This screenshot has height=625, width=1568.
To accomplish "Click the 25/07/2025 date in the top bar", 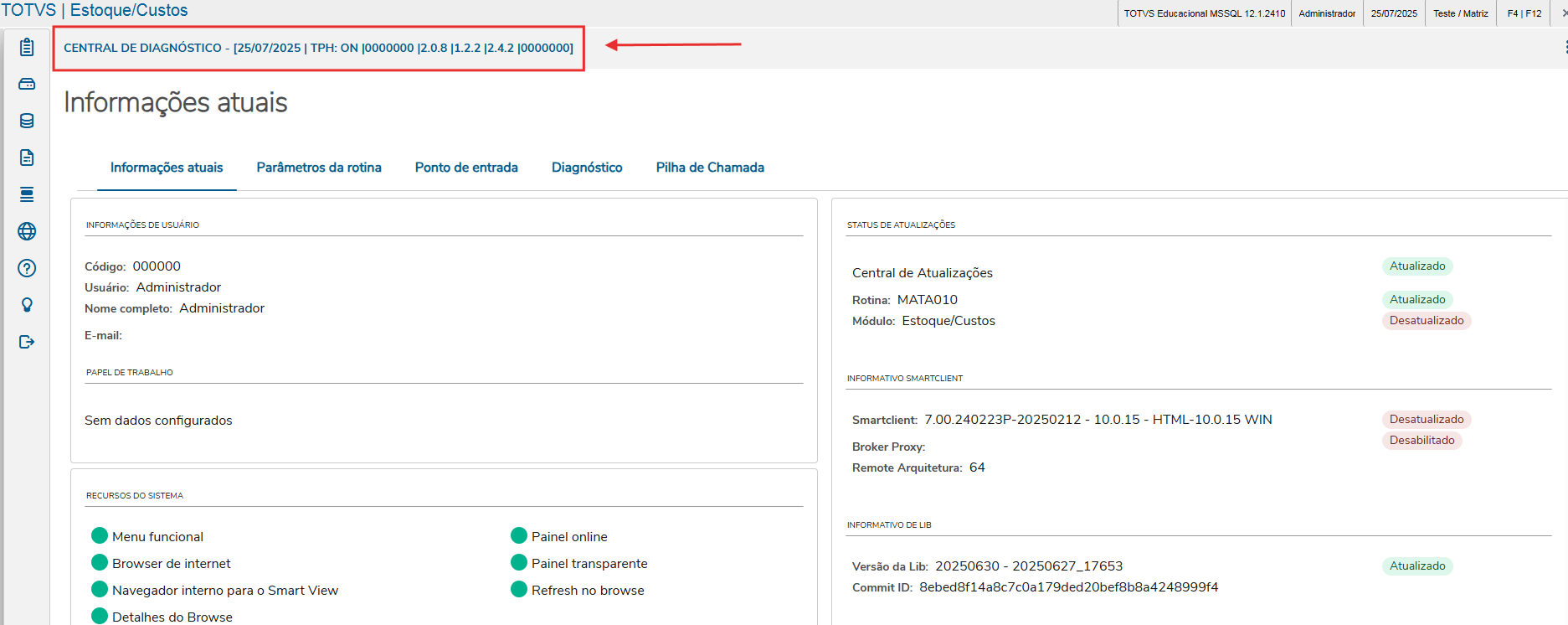I will 1394,13.
